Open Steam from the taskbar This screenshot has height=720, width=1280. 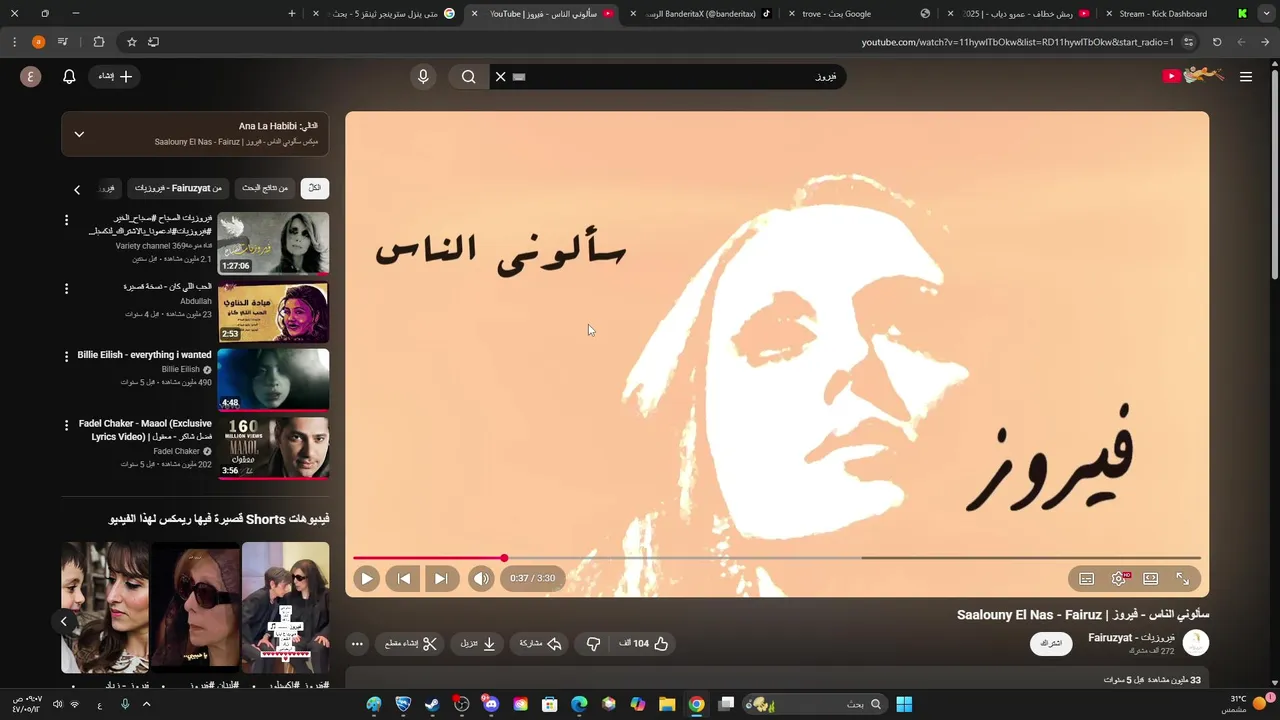tap(432, 704)
